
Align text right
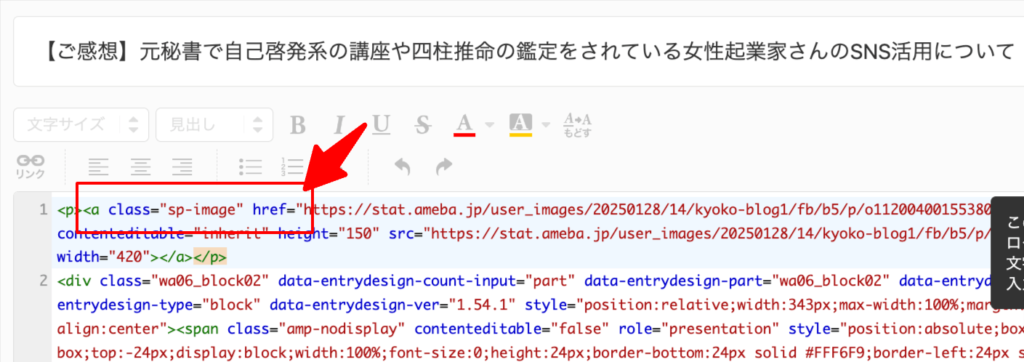182,167
